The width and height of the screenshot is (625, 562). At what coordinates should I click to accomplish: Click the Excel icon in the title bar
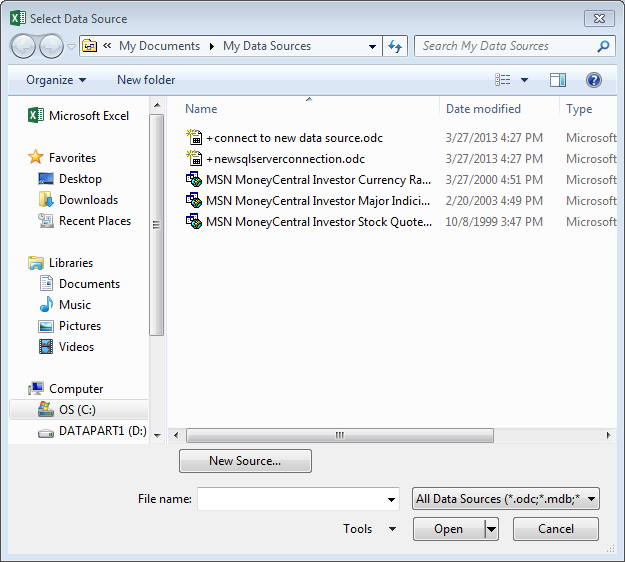point(18,18)
